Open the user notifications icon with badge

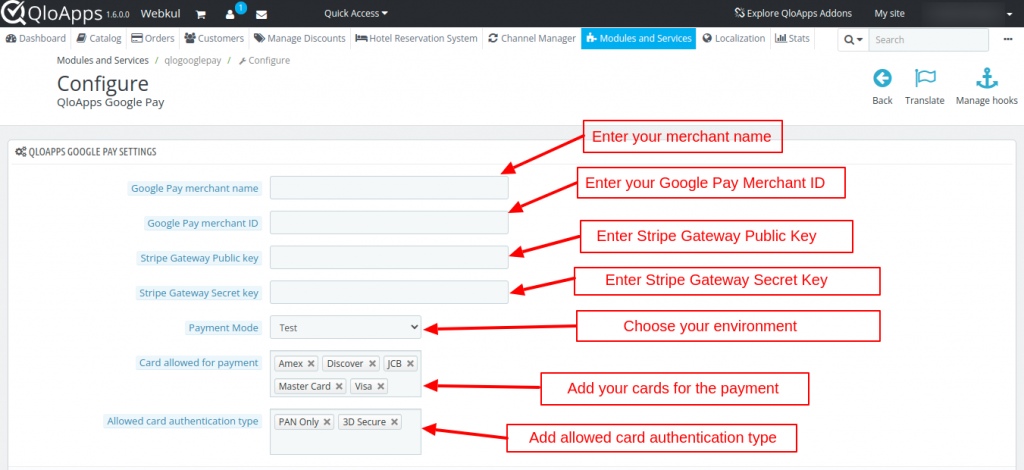[231, 13]
